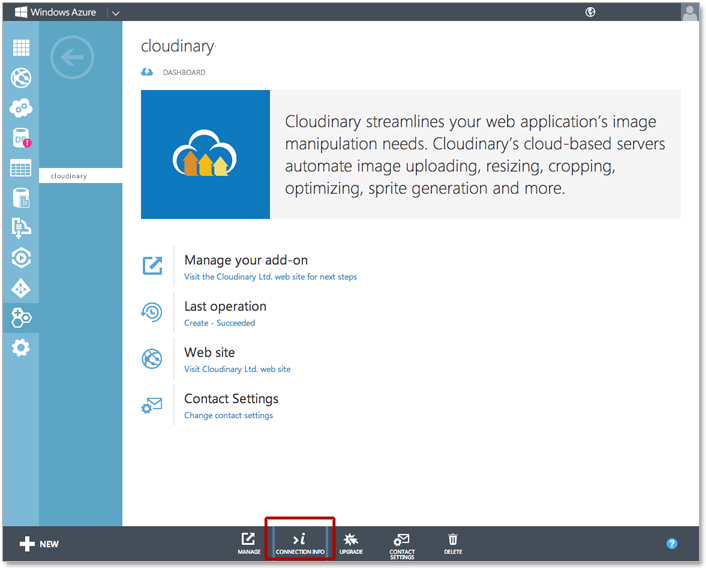Open CONTACT SETTINGS in command bar
Viewport: 706px width, 568px height.
(402, 546)
